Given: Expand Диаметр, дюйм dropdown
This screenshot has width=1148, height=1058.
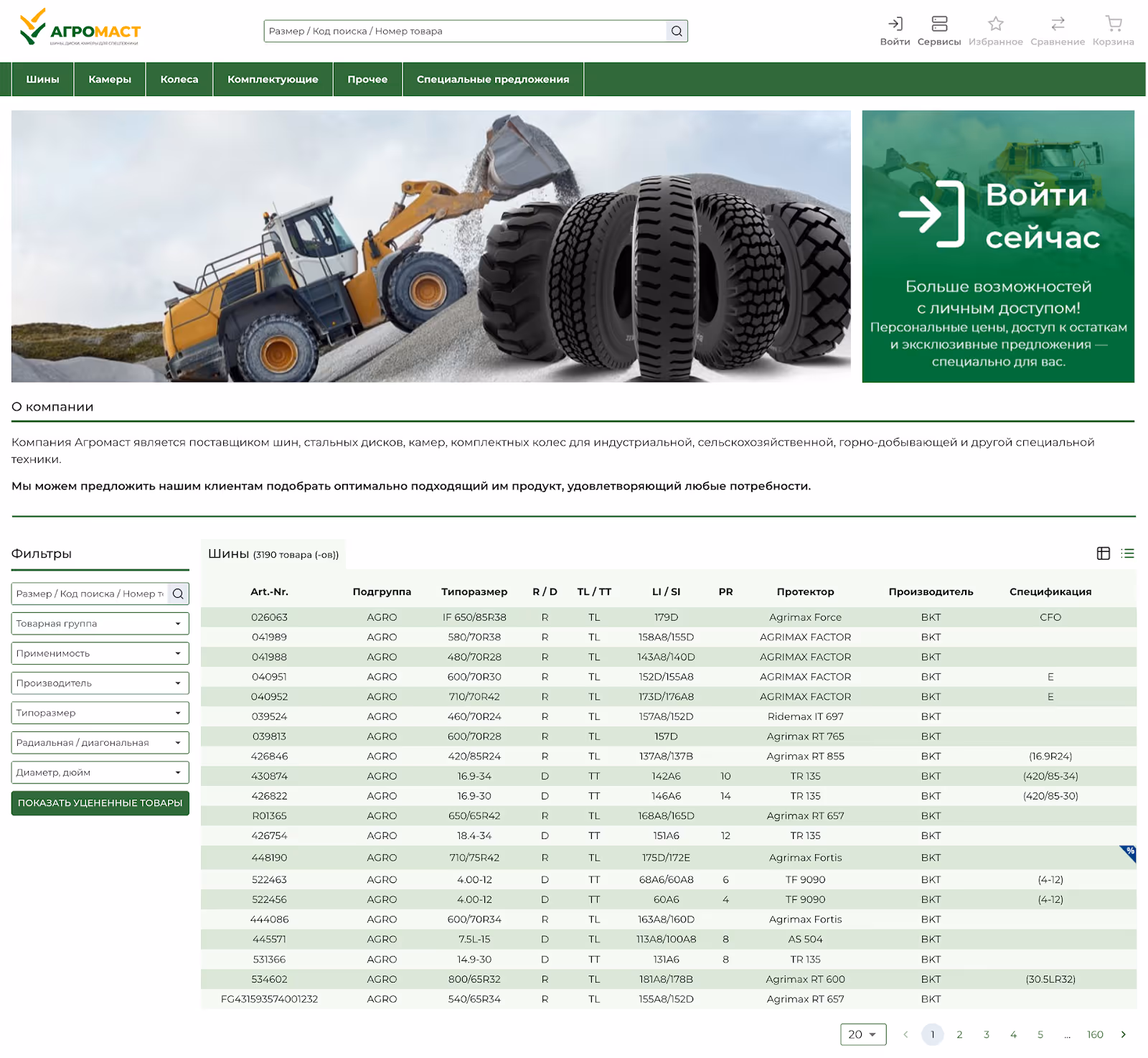Looking at the screenshot, I should 100,772.
